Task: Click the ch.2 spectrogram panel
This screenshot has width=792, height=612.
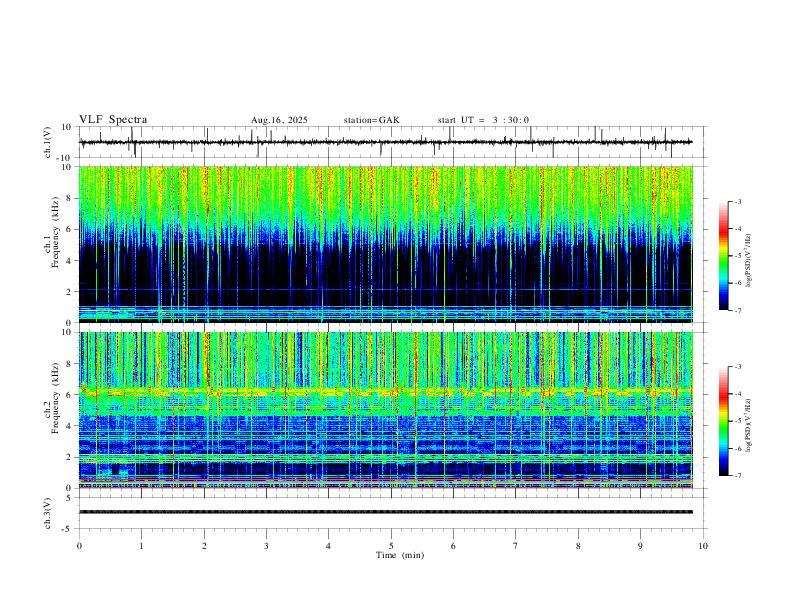Action: point(386,410)
